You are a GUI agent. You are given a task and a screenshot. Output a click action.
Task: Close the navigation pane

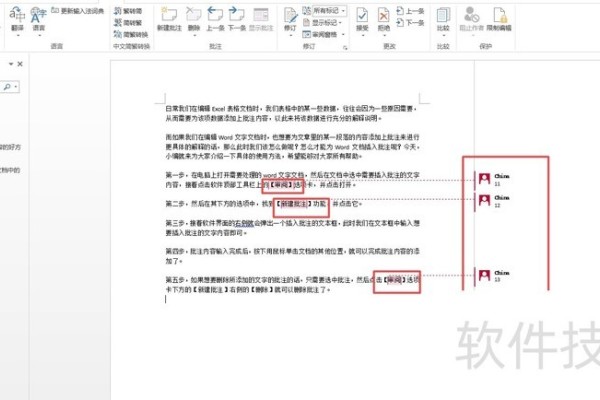(20, 64)
